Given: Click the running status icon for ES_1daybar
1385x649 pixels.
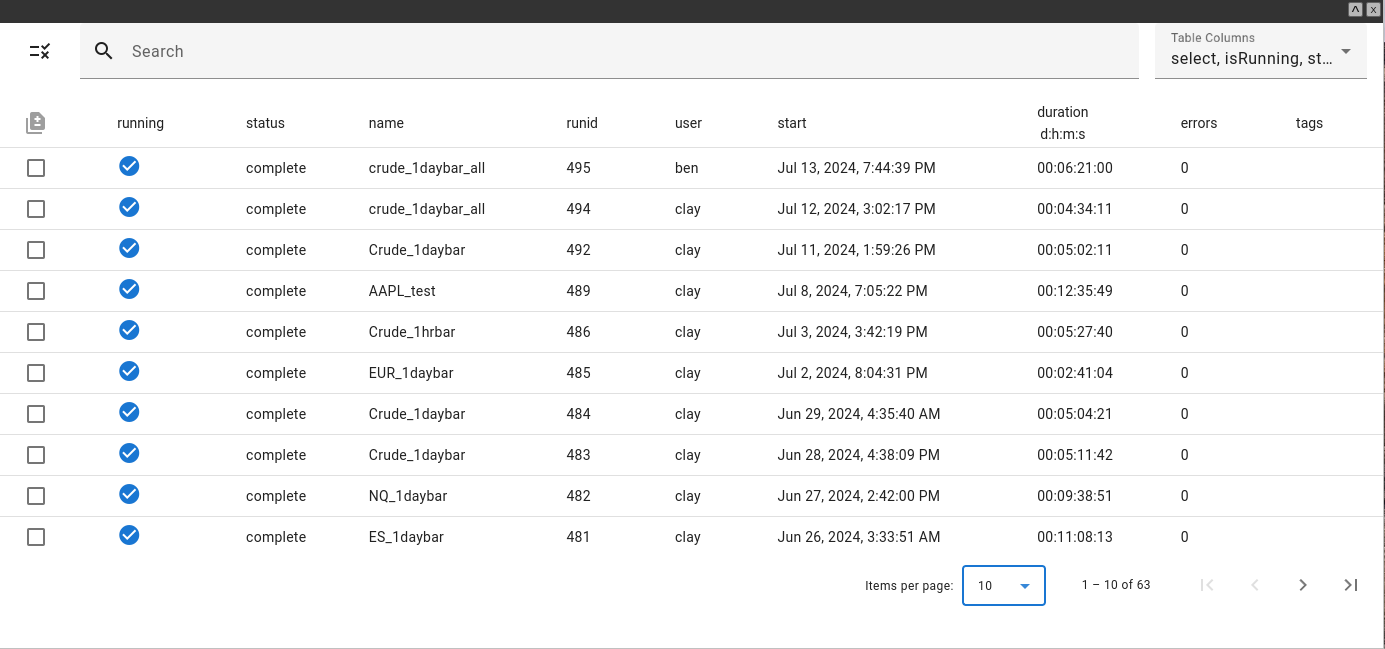Looking at the screenshot, I should tap(129, 535).
